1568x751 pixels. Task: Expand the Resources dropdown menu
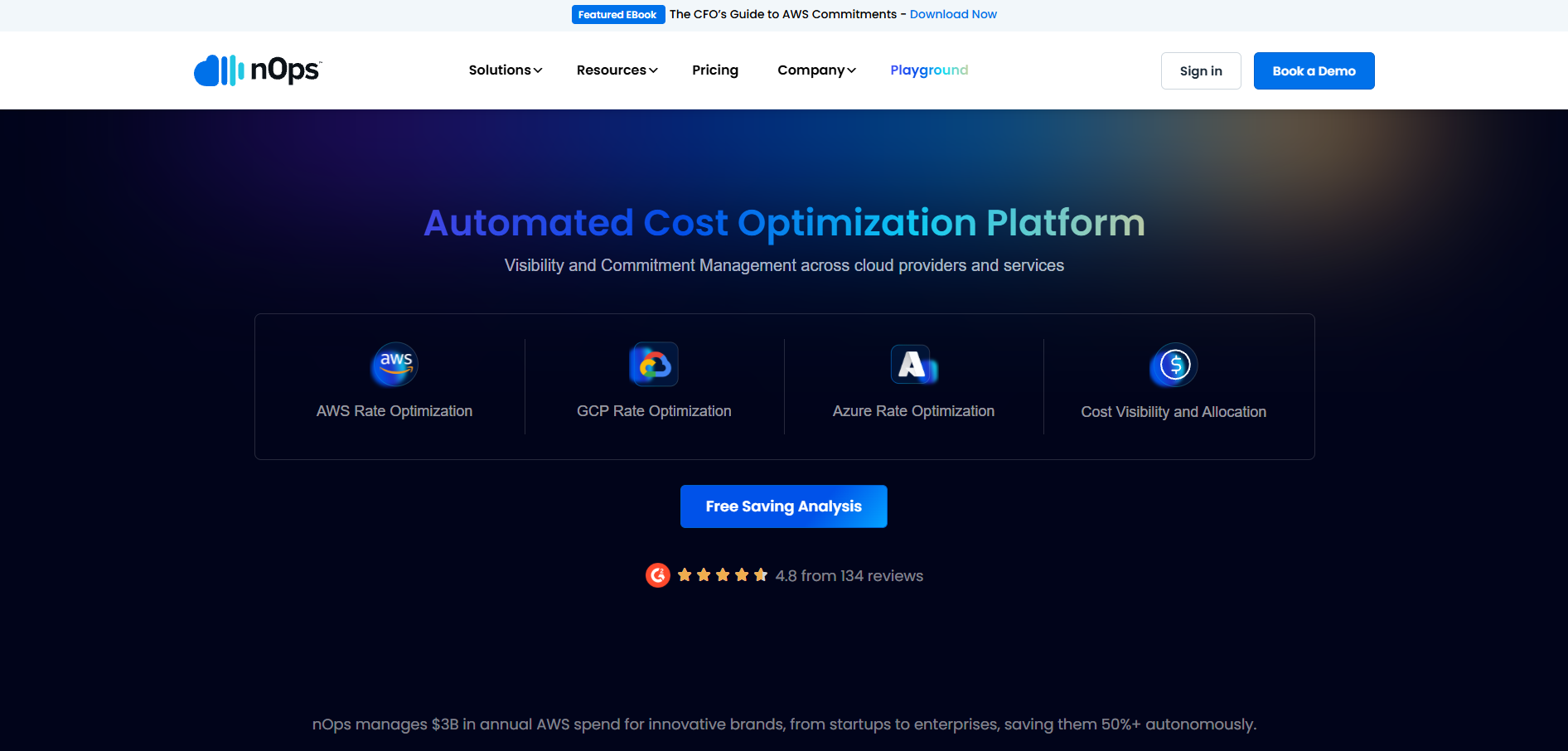617,70
